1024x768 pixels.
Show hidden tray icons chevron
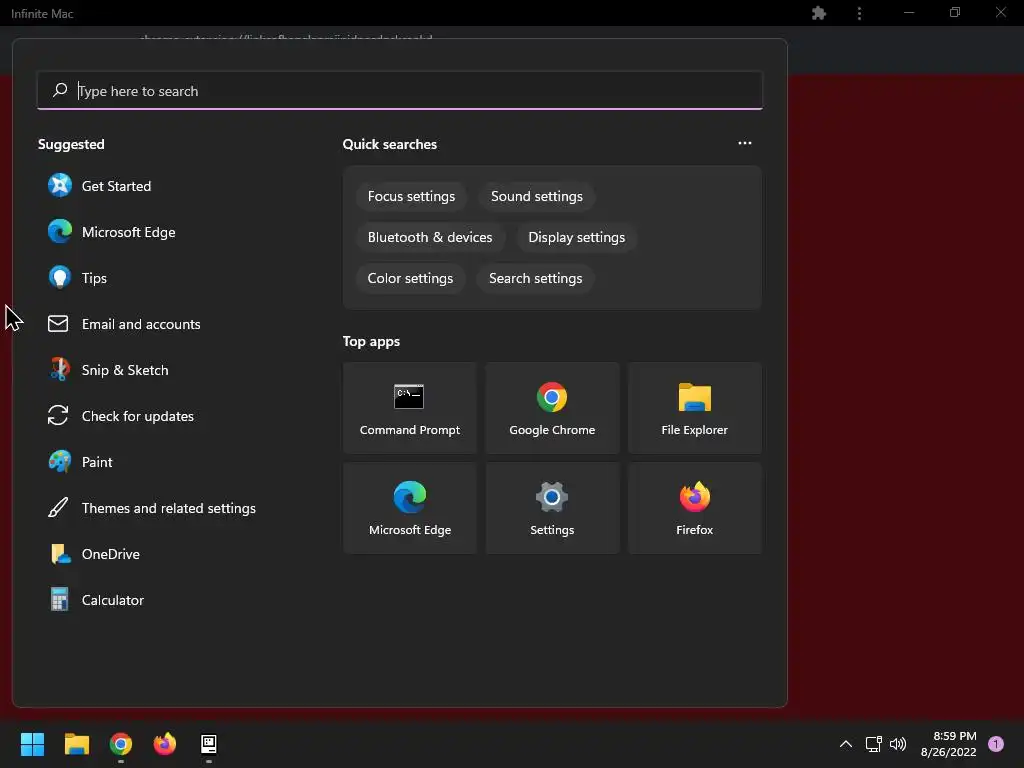(846, 744)
